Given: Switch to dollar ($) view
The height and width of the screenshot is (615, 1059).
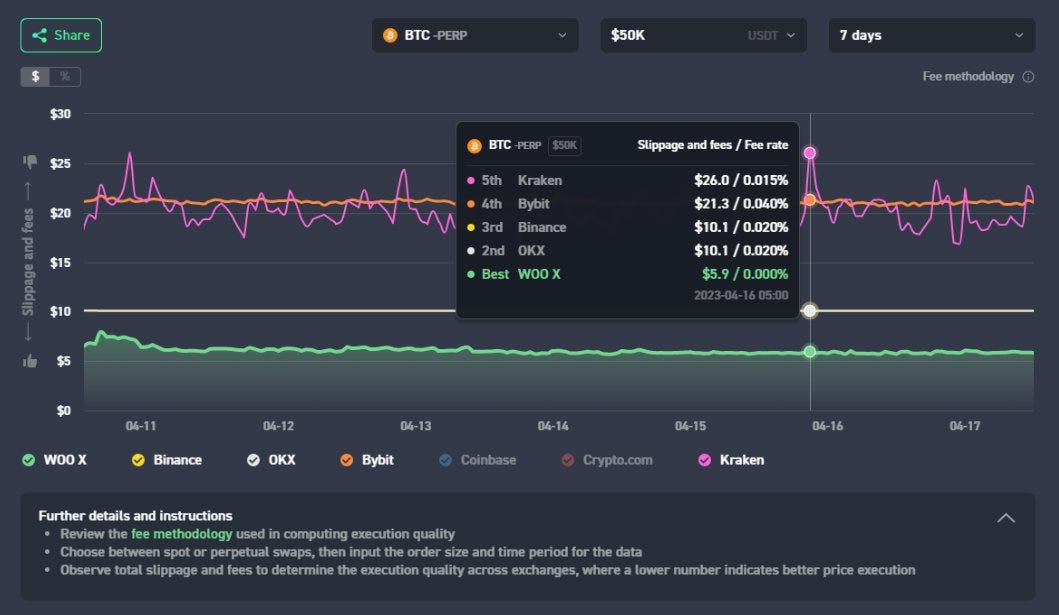Looking at the screenshot, I should pos(36,77).
